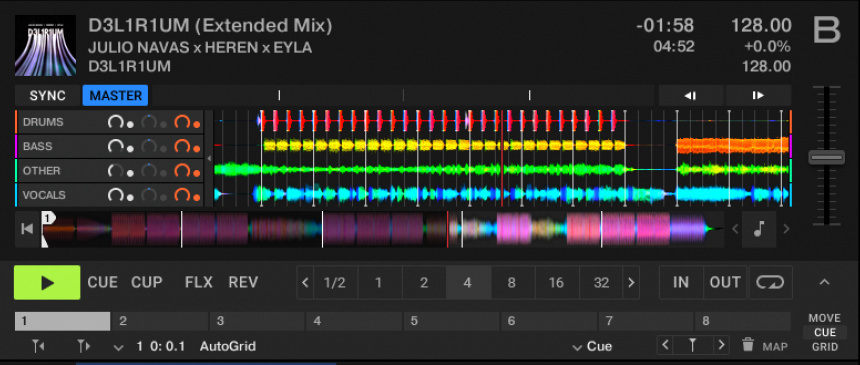This screenshot has width=860, height=365.
Task: Switch to the CUE panel tab
Action: tap(825, 333)
